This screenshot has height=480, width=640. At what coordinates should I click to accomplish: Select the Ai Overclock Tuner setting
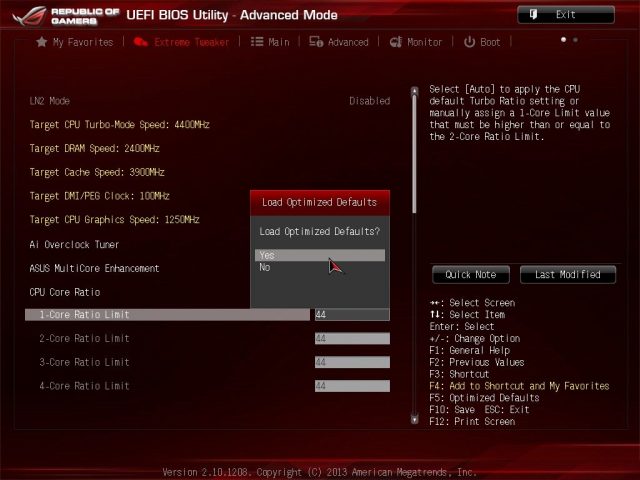pyautogui.click(x=74, y=244)
